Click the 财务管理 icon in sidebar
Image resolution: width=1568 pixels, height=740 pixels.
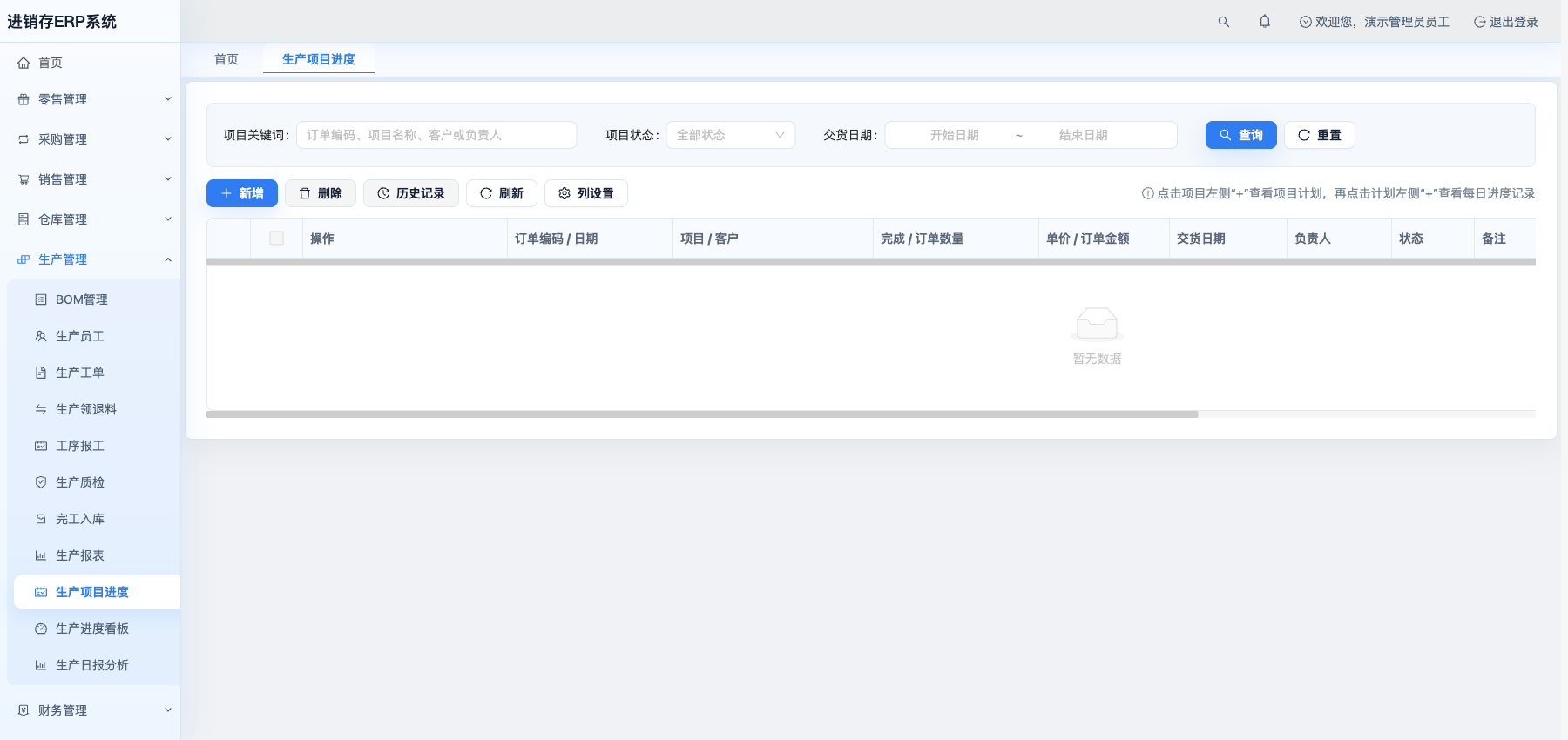point(24,710)
